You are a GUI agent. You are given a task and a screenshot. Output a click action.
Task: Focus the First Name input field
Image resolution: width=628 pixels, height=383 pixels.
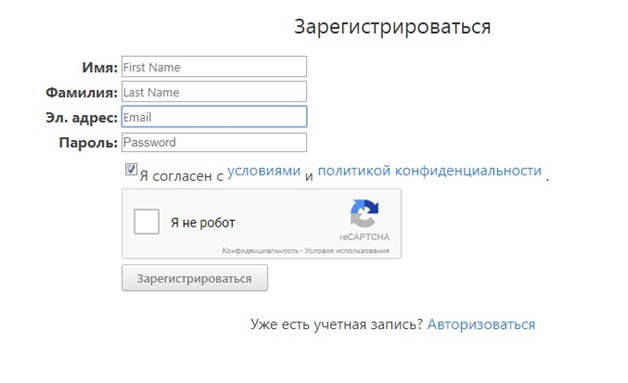(x=214, y=67)
